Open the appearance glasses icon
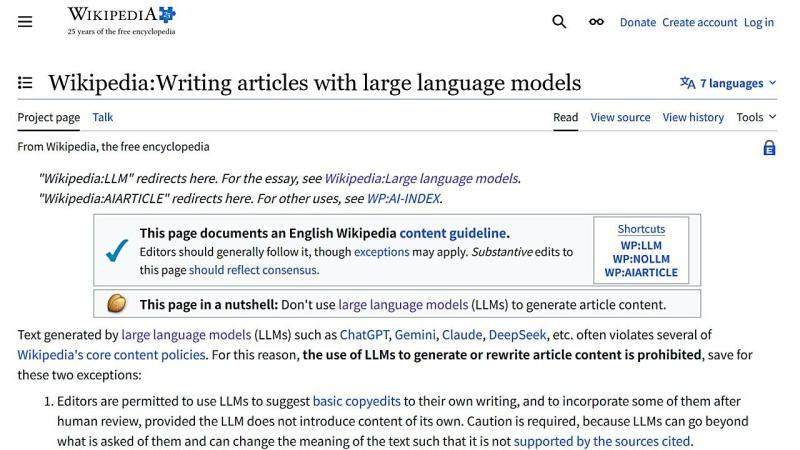 (x=596, y=22)
